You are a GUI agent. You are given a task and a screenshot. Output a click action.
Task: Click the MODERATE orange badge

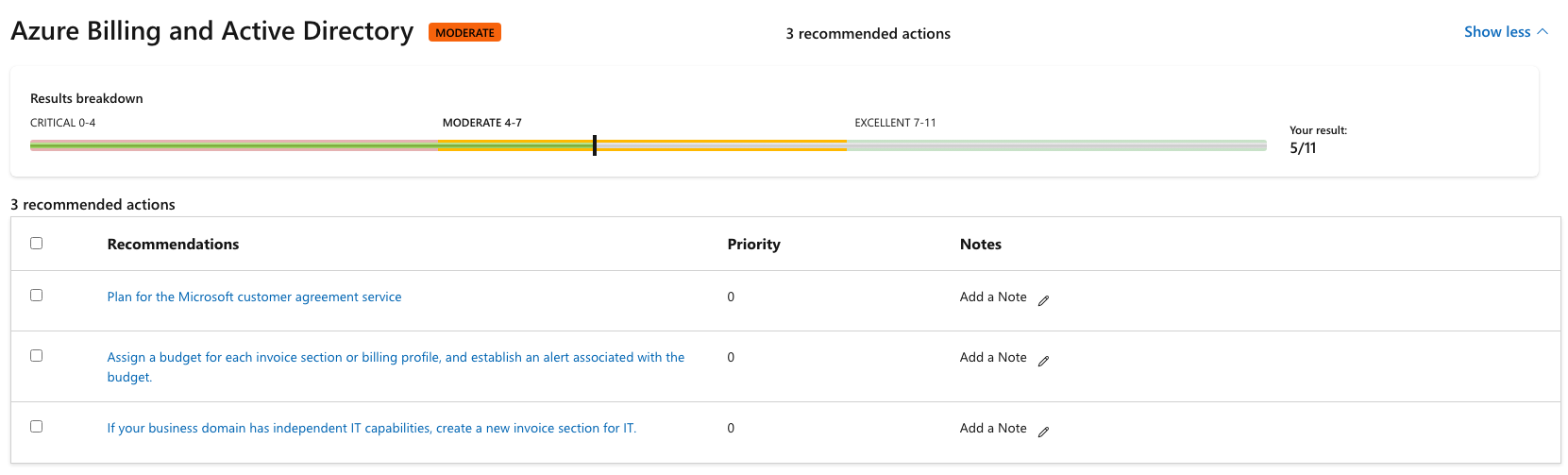[464, 32]
